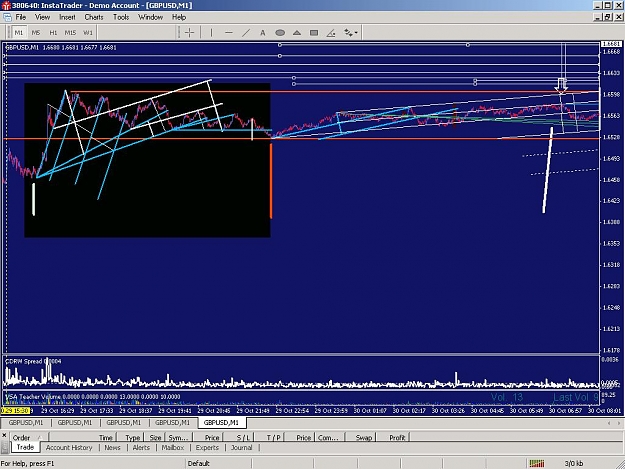Screen dimensions: 625x469
Task: Click the Size column header
Action: [155, 438]
